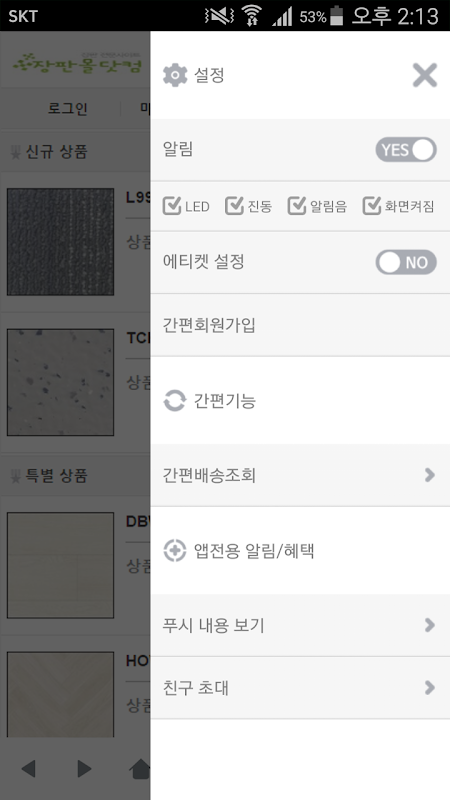
Task: Uncheck the 화면켜짐 checkbox
Action: click(372, 206)
